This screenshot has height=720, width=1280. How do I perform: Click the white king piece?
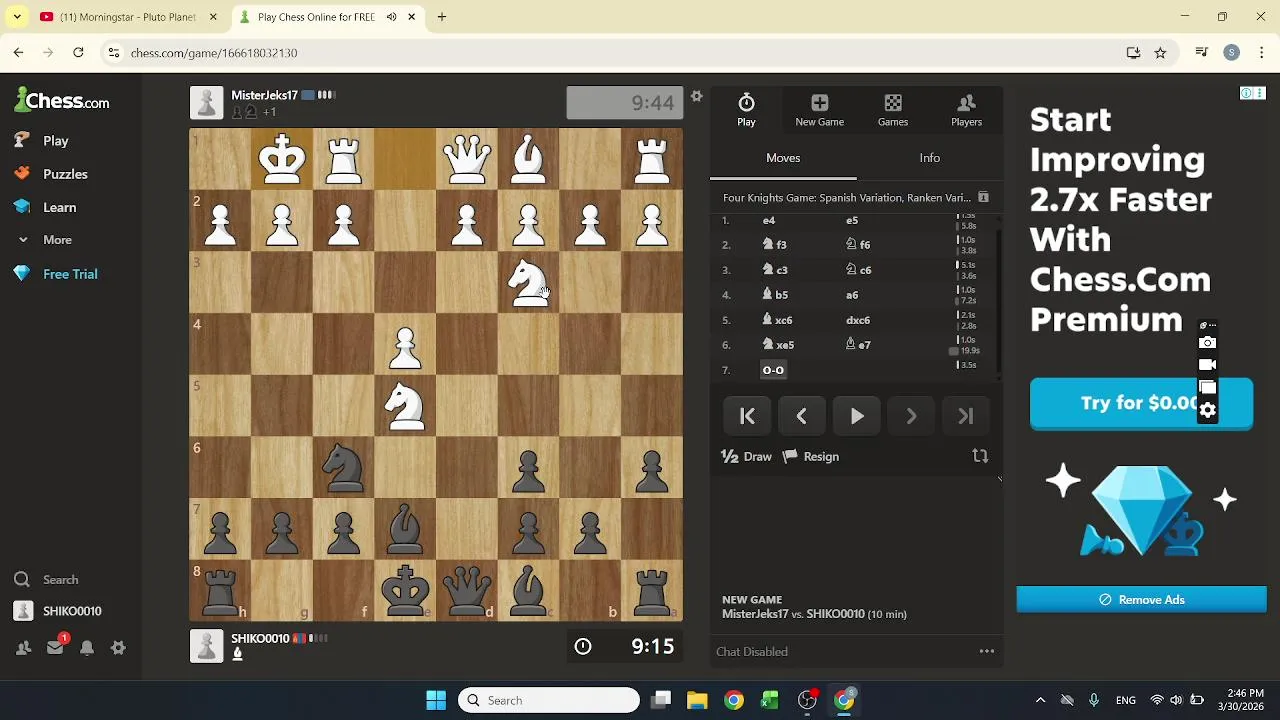282,159
